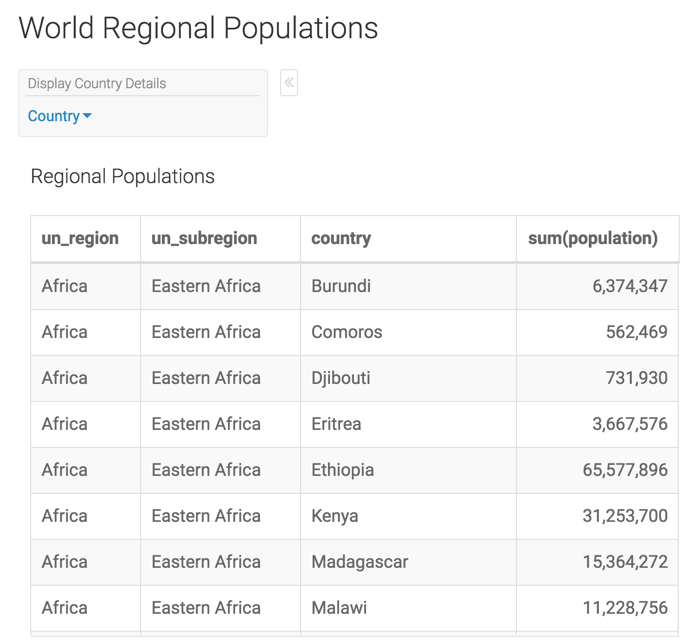Image resolution: width=694 pixels, height=640 pixels.
Task: Click Ethiopia's population value 65,577,896
Action: 625,470
